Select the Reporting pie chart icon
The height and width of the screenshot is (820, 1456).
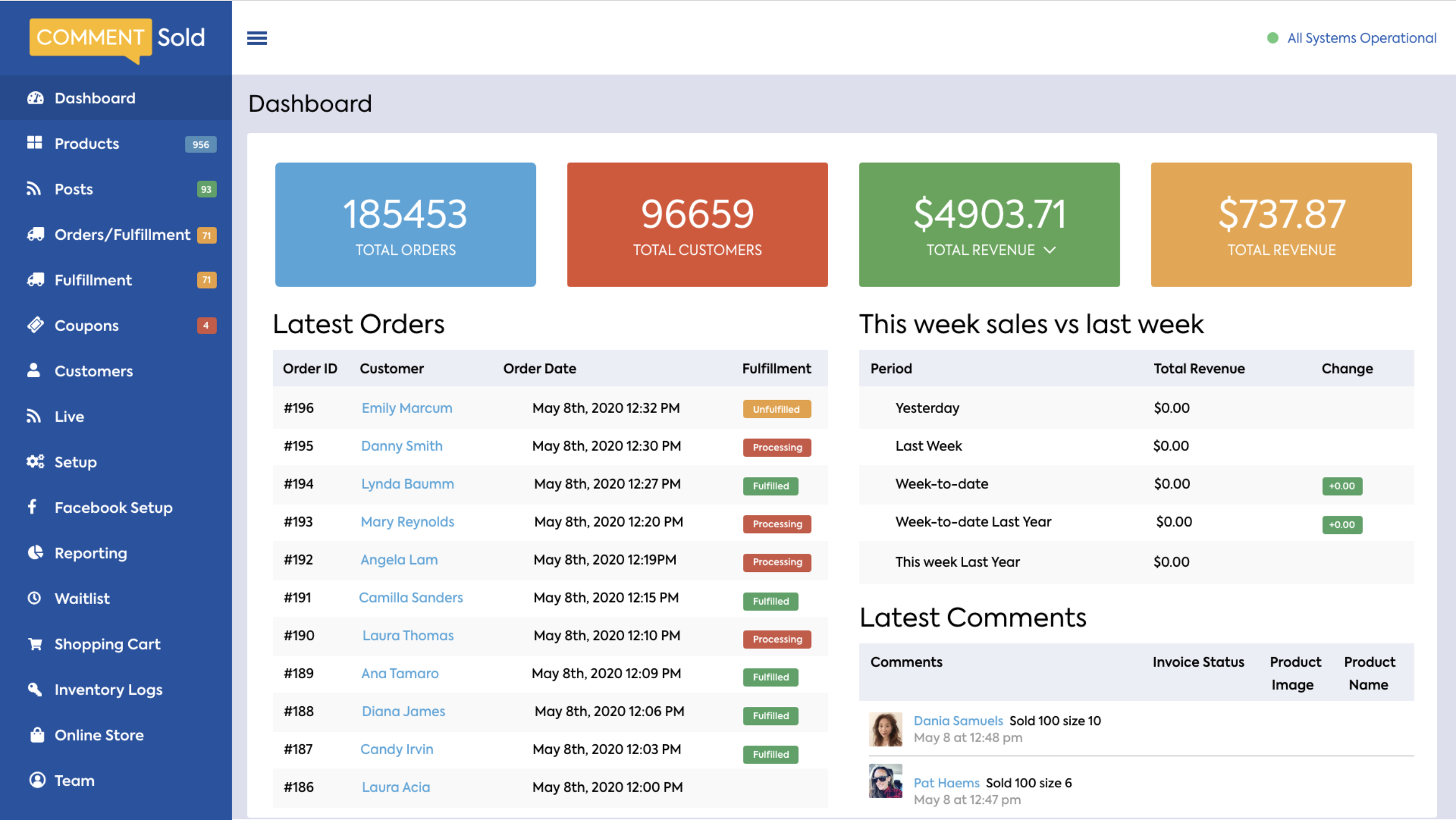tap(35, 552)
